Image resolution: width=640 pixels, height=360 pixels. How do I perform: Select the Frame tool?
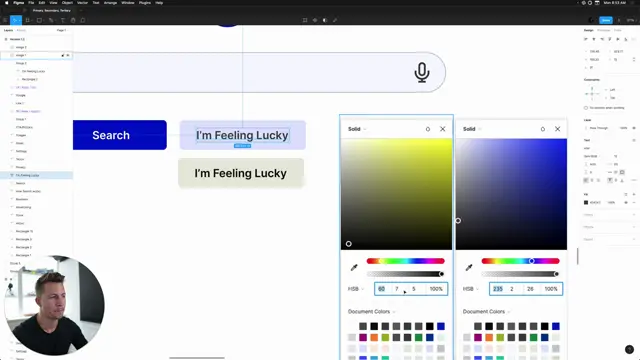click(x=28, y=20)
